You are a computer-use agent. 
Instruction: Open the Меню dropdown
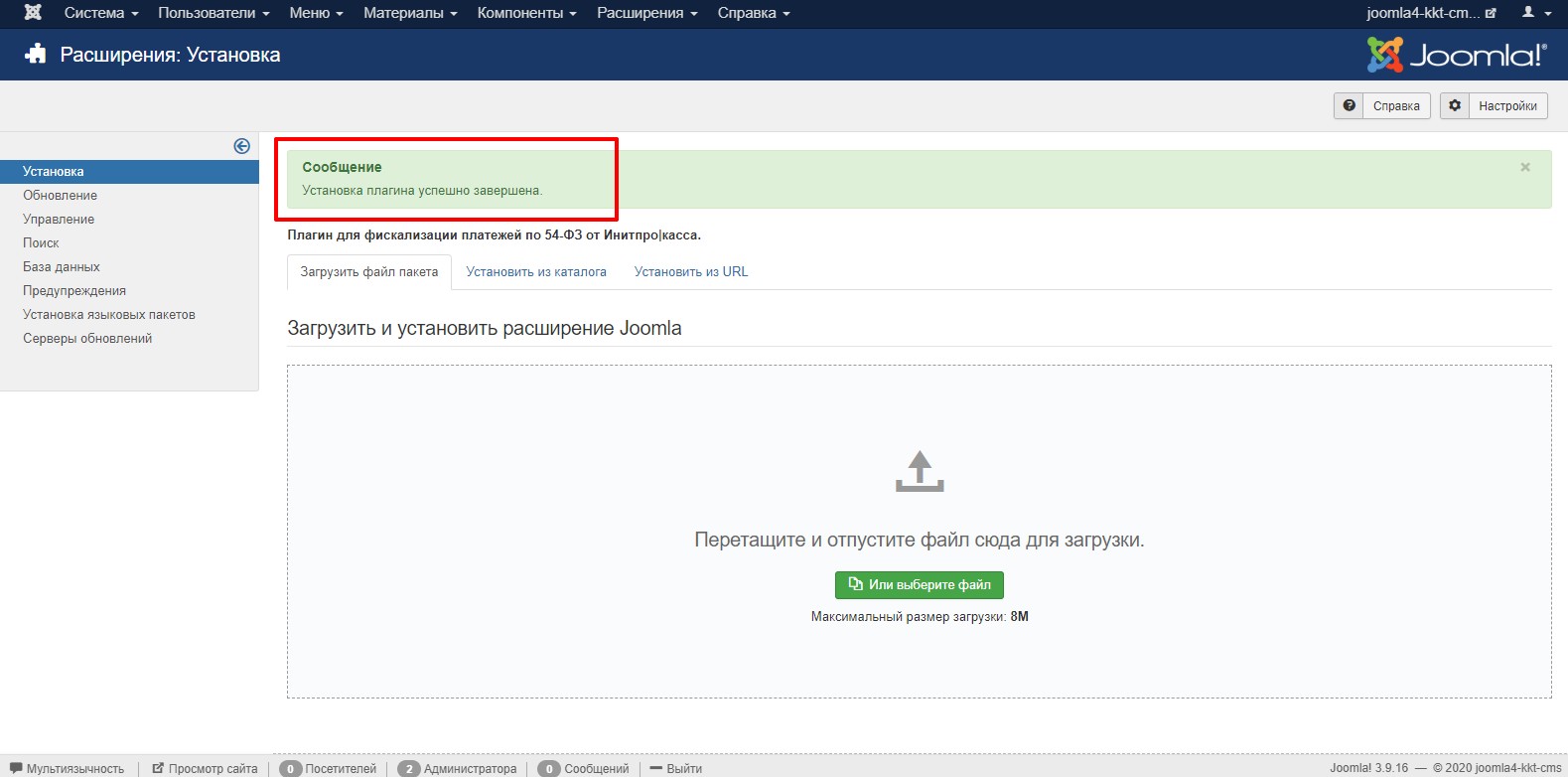[316, 13]
